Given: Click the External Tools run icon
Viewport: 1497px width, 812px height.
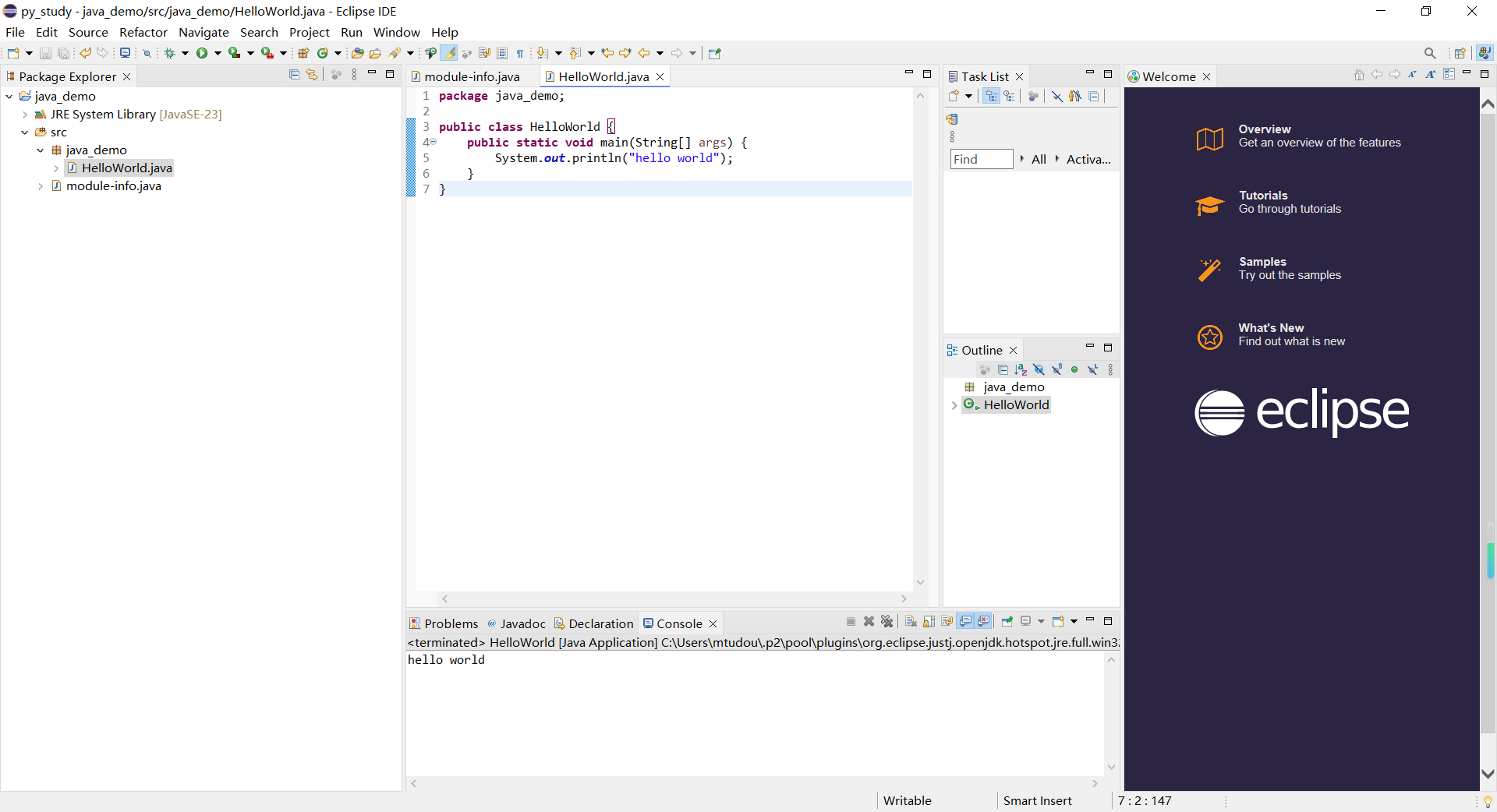Looking at the screenshot, I should [x=267, y=53].
